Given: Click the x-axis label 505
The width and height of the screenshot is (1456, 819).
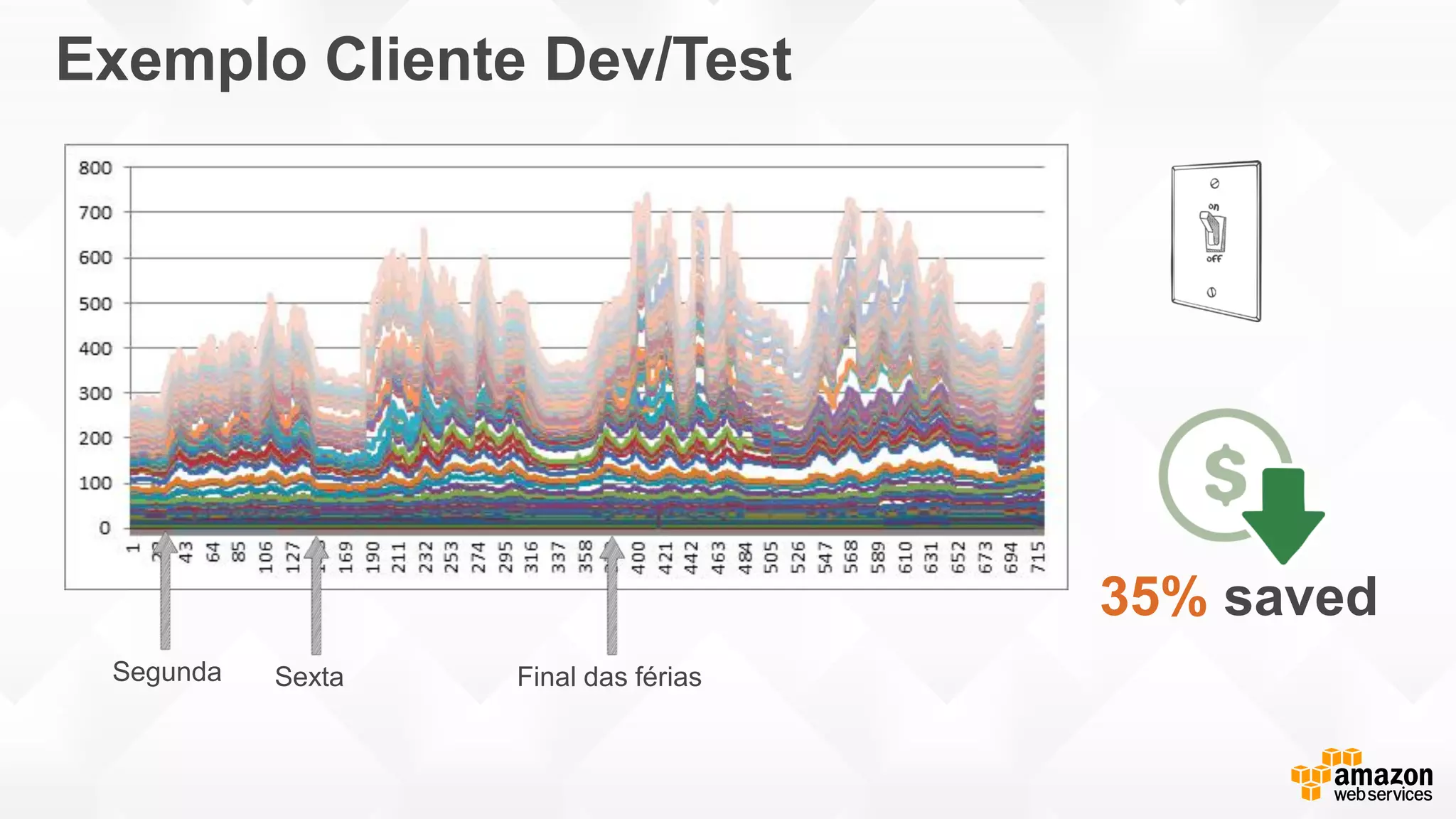Looking at the screenshot, I should tap(771, 557).
